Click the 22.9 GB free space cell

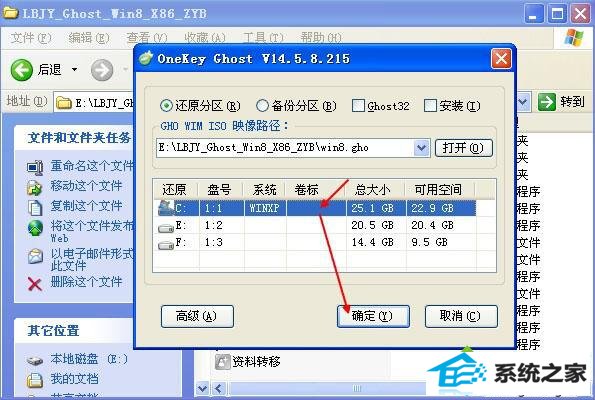(433, 208)
